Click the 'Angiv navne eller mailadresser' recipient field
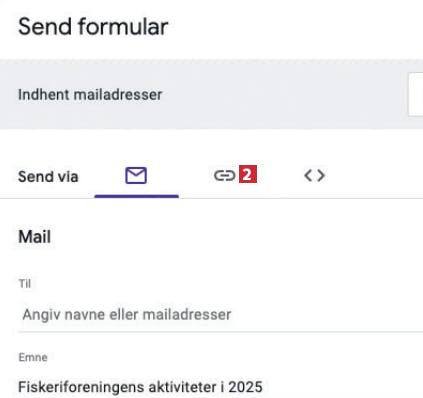The width and height of the screenshot is (423, 398). click(220, 315)
